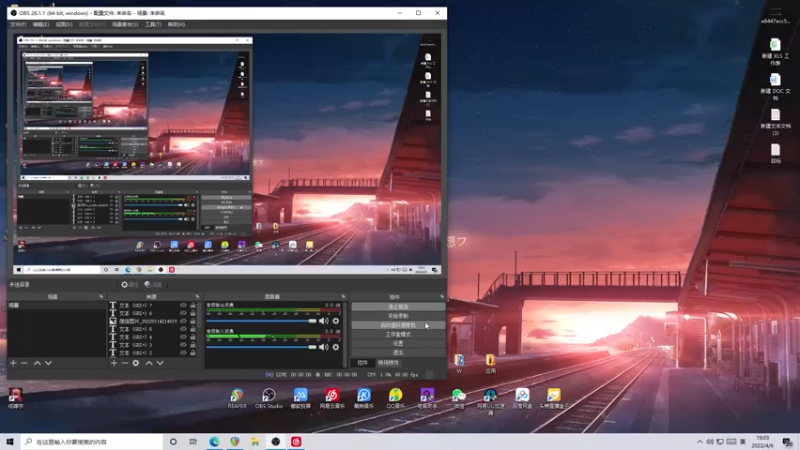Open Baidu Netdisk desktop shortcut

(x=522, y=398)
